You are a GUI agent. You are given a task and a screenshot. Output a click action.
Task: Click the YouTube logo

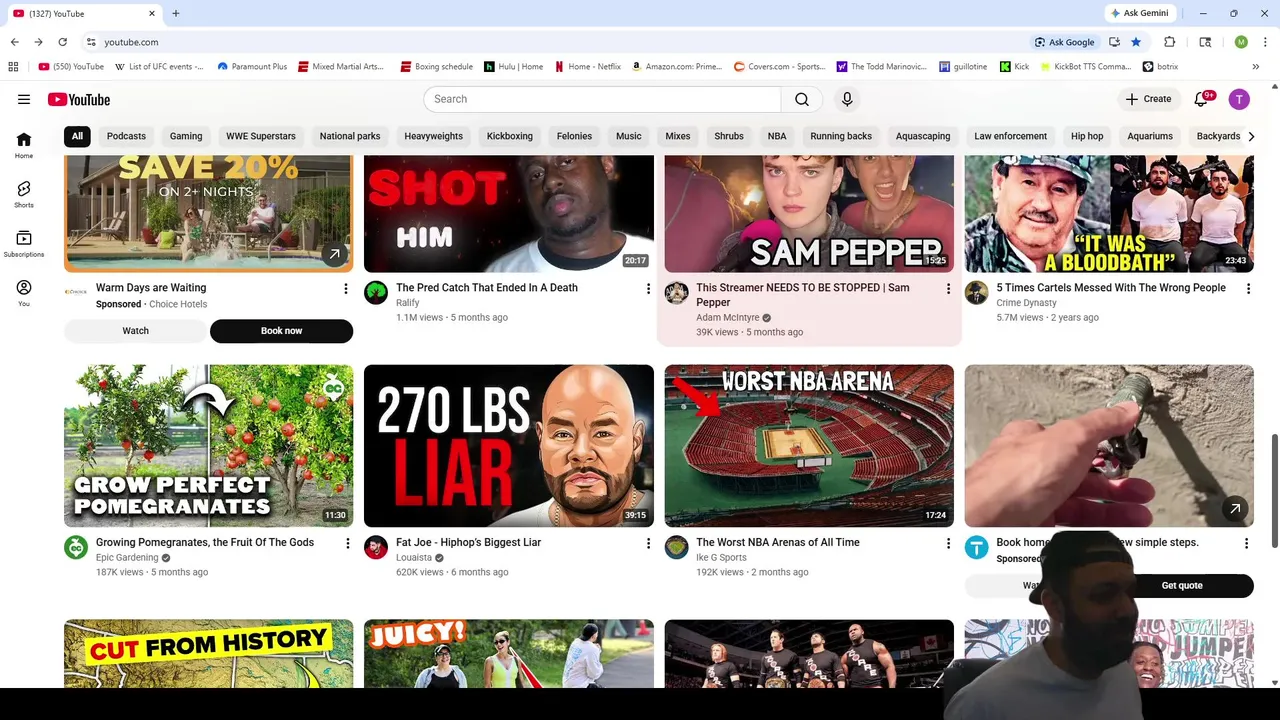78,99
